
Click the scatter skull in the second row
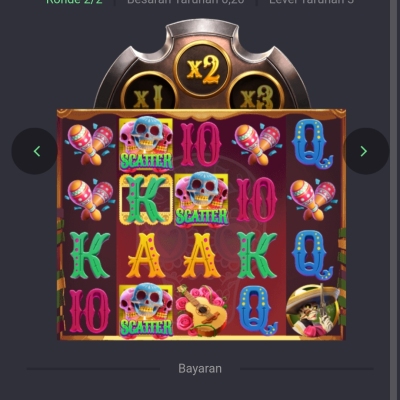coord(202,199)
